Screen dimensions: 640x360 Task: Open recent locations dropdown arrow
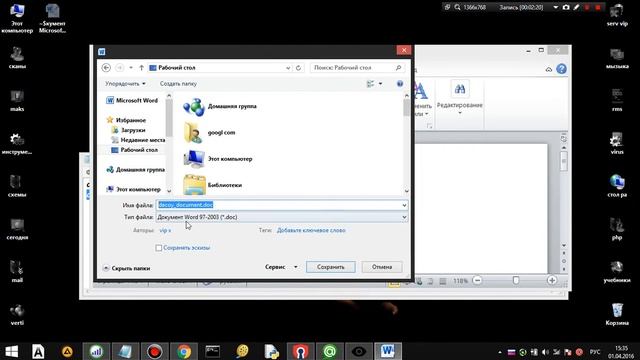point(131,68)
